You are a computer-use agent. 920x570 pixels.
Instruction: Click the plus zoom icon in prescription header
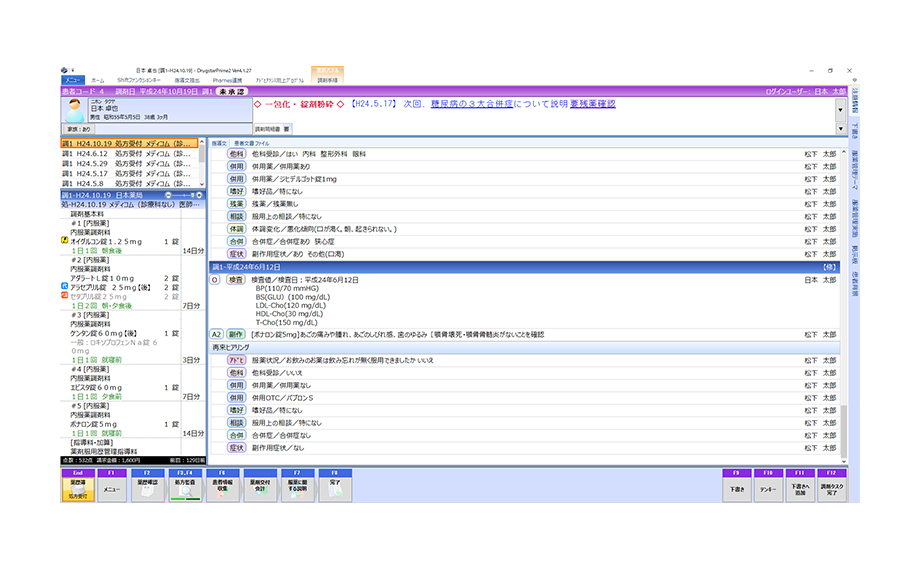point(200,194)
